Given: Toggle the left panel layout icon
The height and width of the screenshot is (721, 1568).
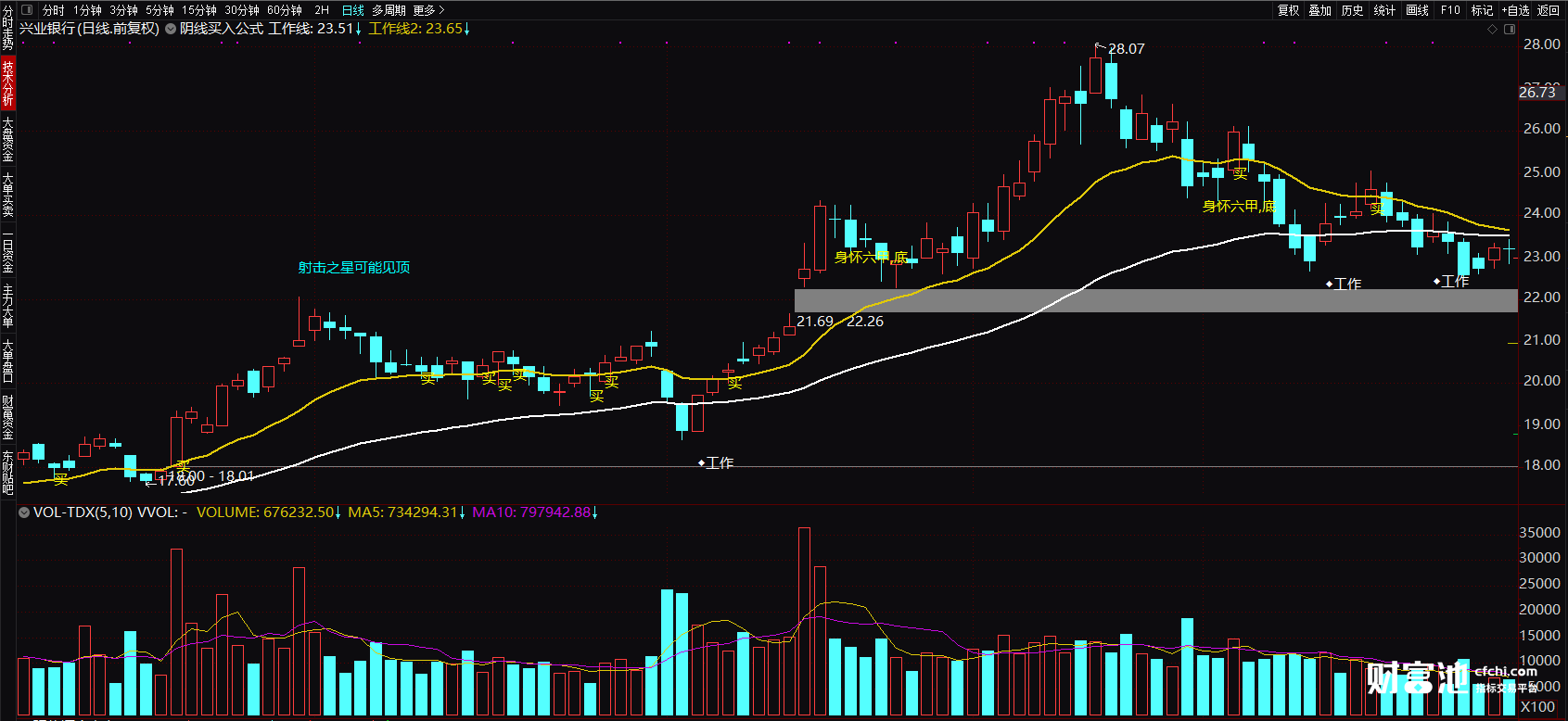Looking at the screenshot, I should click(x=27, y=10).
